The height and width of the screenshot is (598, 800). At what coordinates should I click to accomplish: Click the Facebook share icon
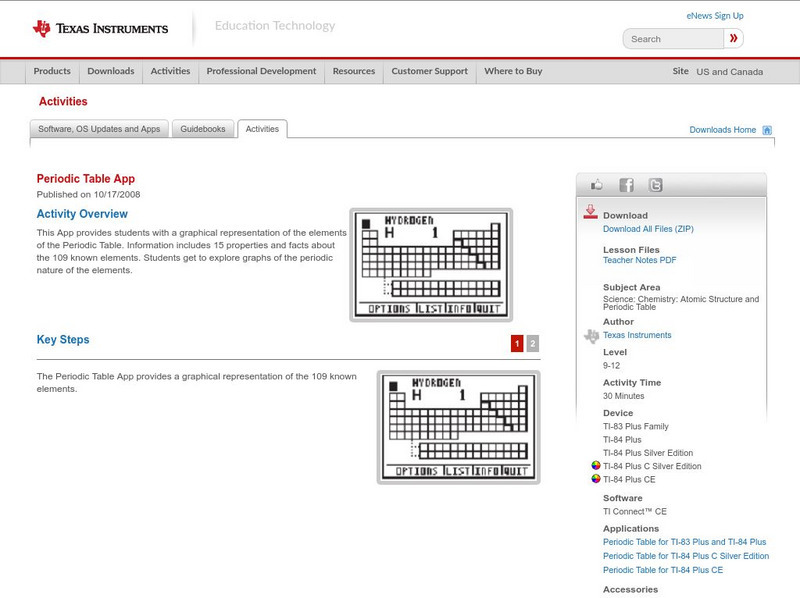tap(626, 184)
